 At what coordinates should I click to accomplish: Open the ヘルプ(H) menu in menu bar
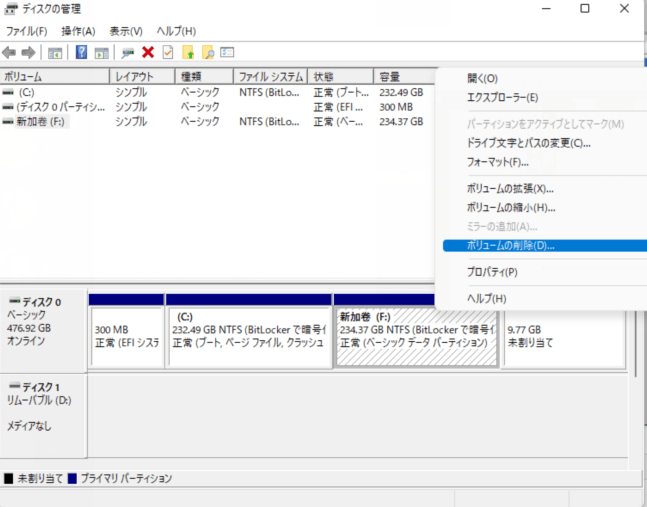coord(176,31)
